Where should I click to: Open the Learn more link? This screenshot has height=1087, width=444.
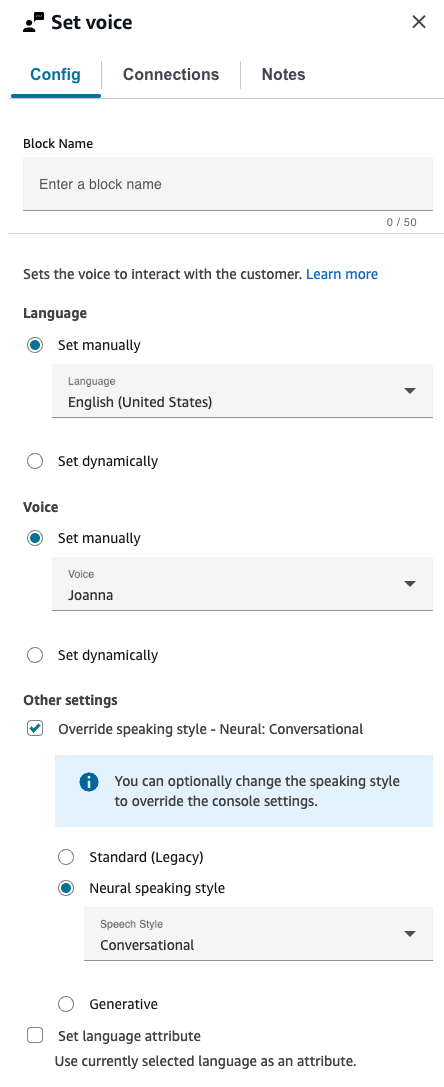coord(342,274)
